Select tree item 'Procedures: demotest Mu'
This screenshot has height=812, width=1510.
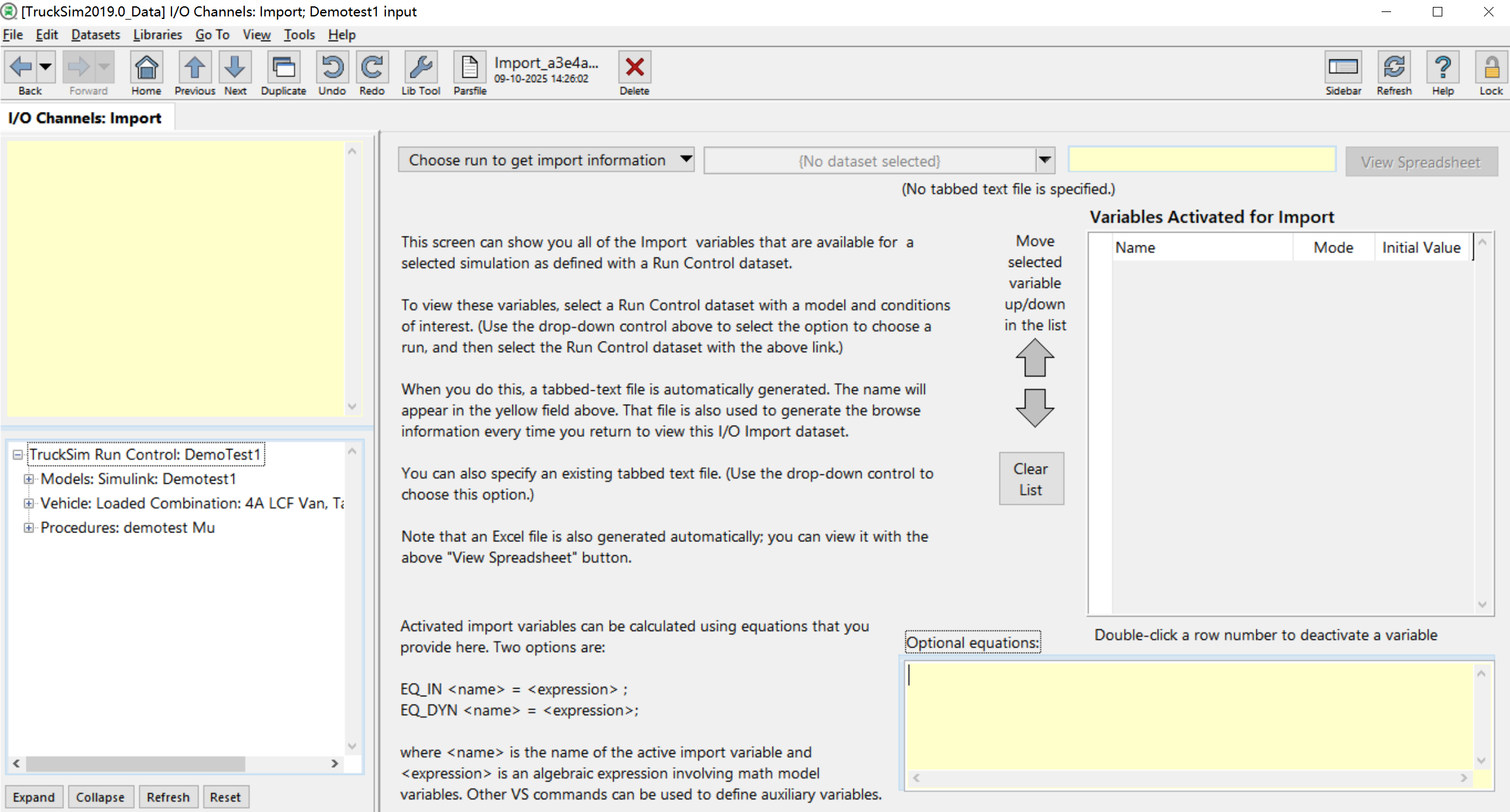[127, 527]
